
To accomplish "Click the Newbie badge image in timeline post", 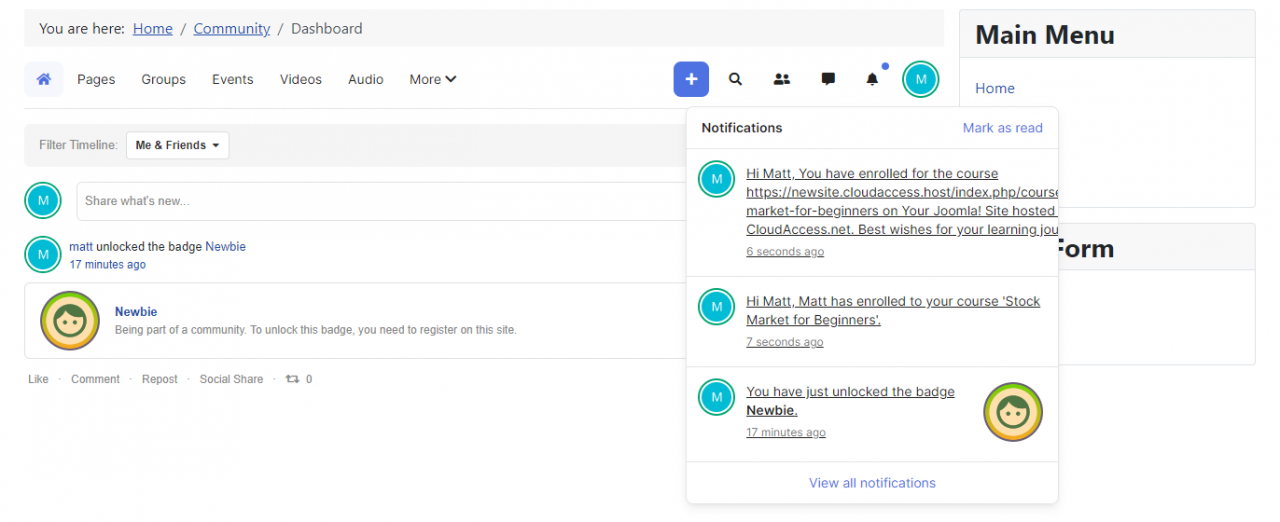I will point(70,320).
